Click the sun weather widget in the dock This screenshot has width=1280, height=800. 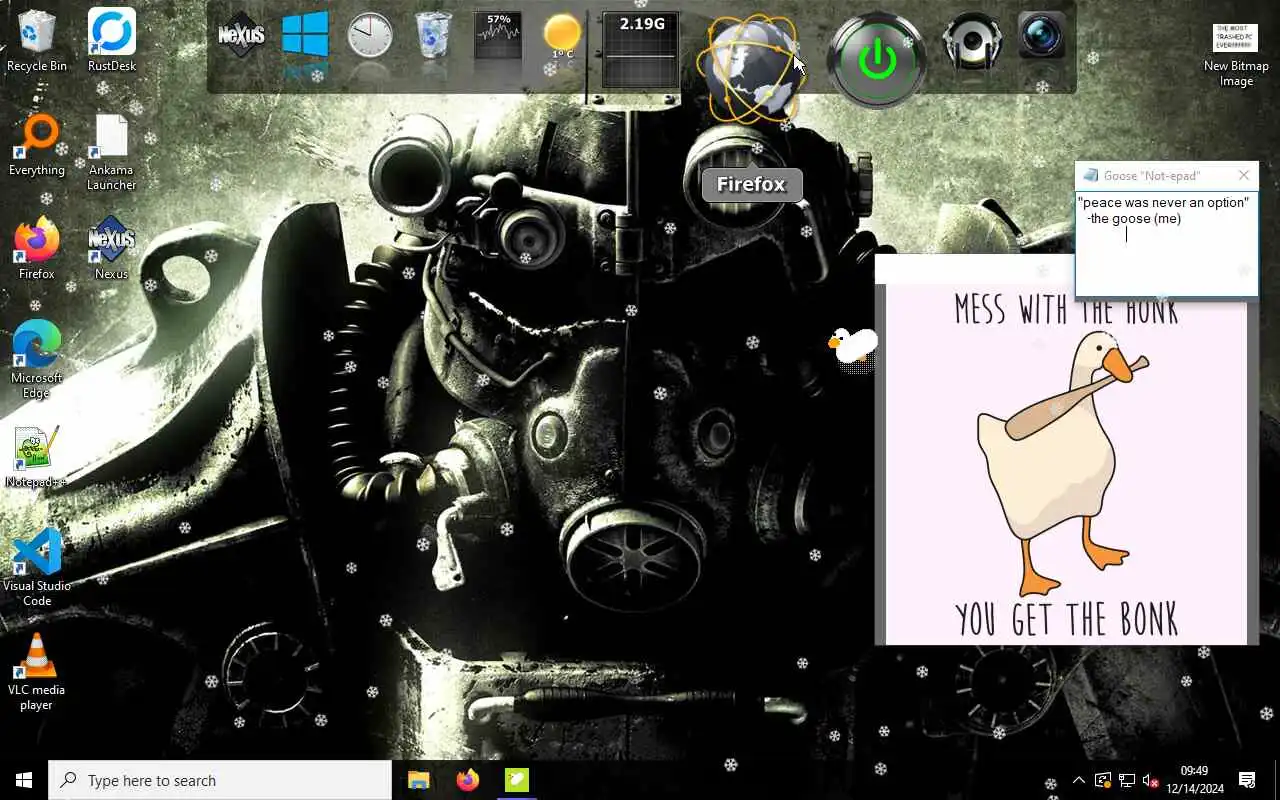pyautogui.click(x=562, y=37)
